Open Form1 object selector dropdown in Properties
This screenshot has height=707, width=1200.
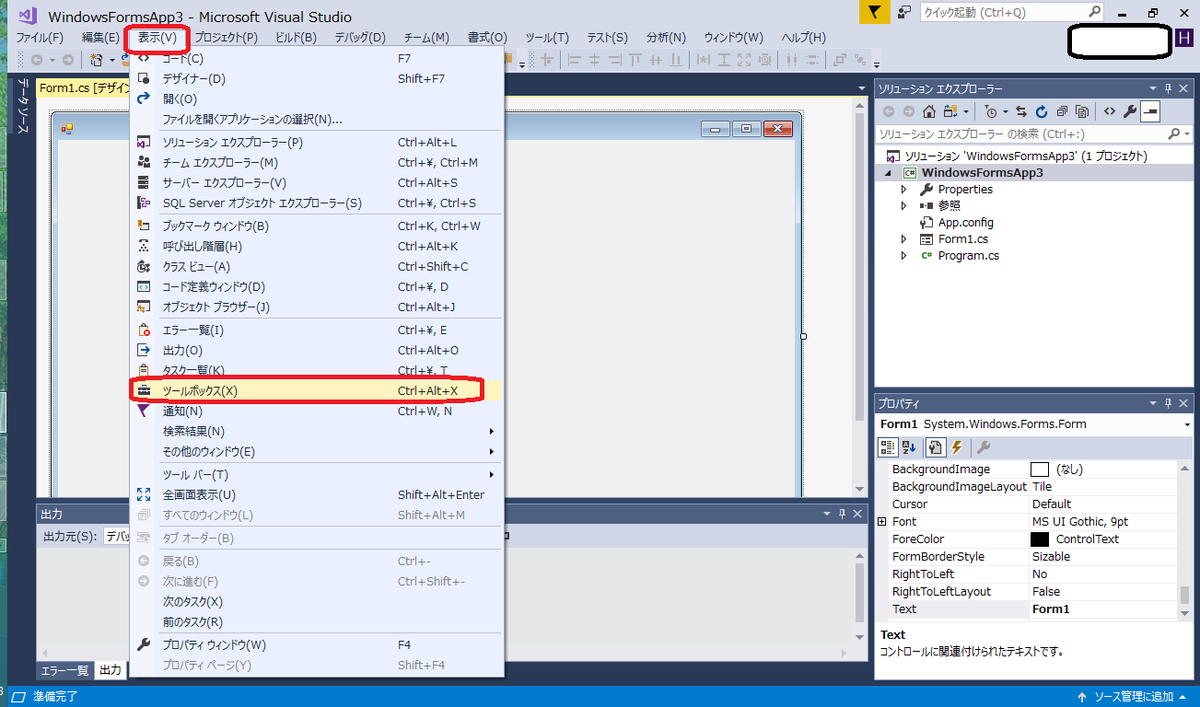click(x=1186, y=425)
